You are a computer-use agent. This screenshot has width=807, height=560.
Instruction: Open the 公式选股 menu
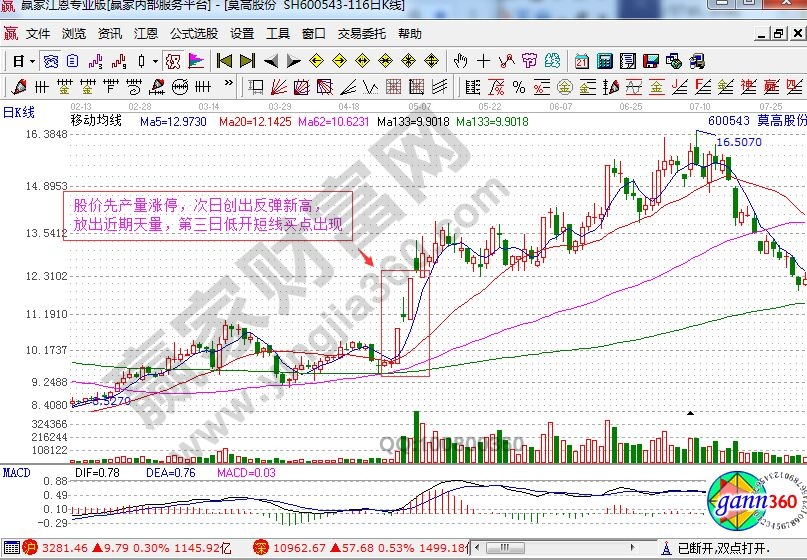click(194, 33)
